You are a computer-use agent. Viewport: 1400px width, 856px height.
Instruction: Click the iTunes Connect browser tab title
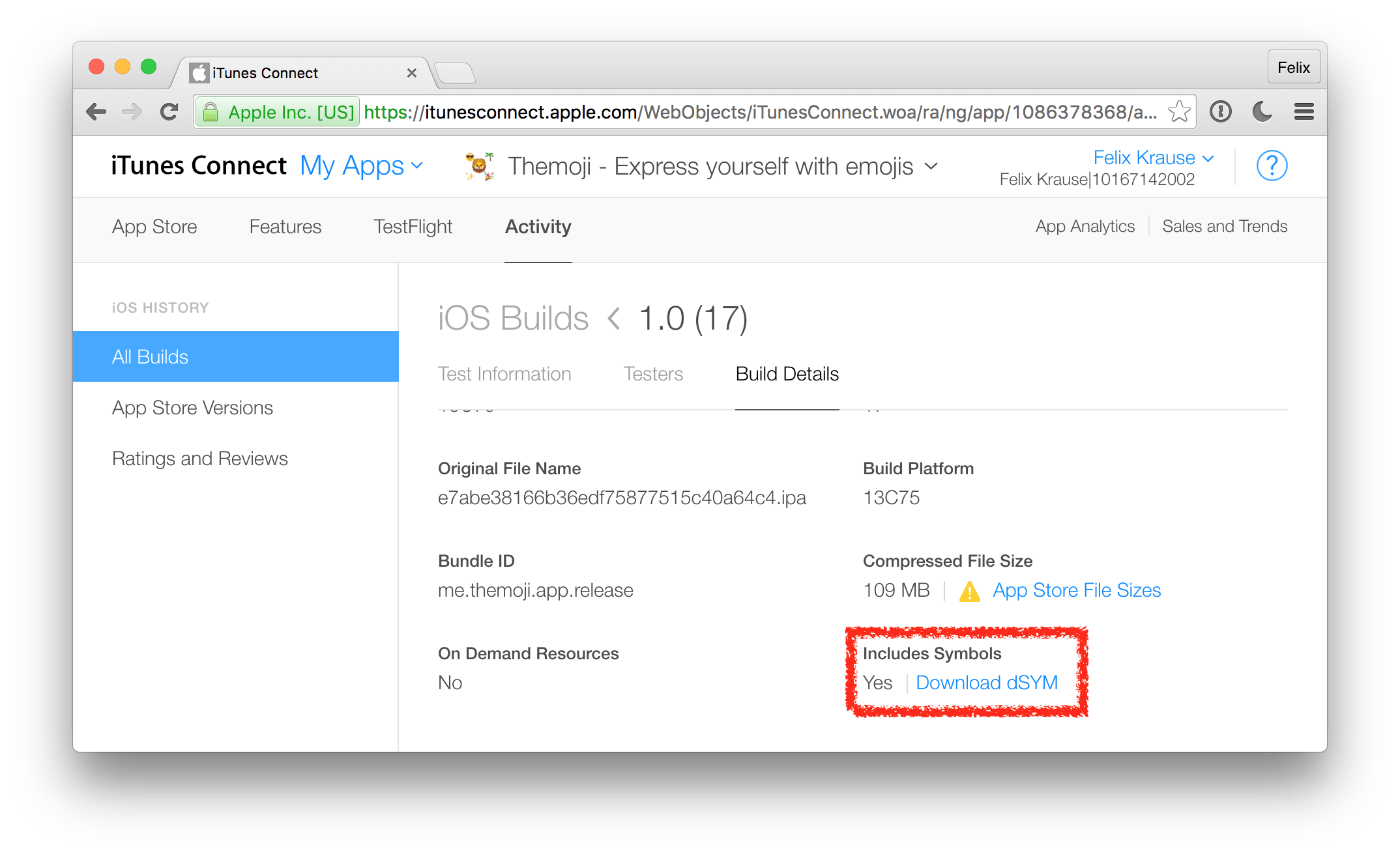(x=265, y=73)
